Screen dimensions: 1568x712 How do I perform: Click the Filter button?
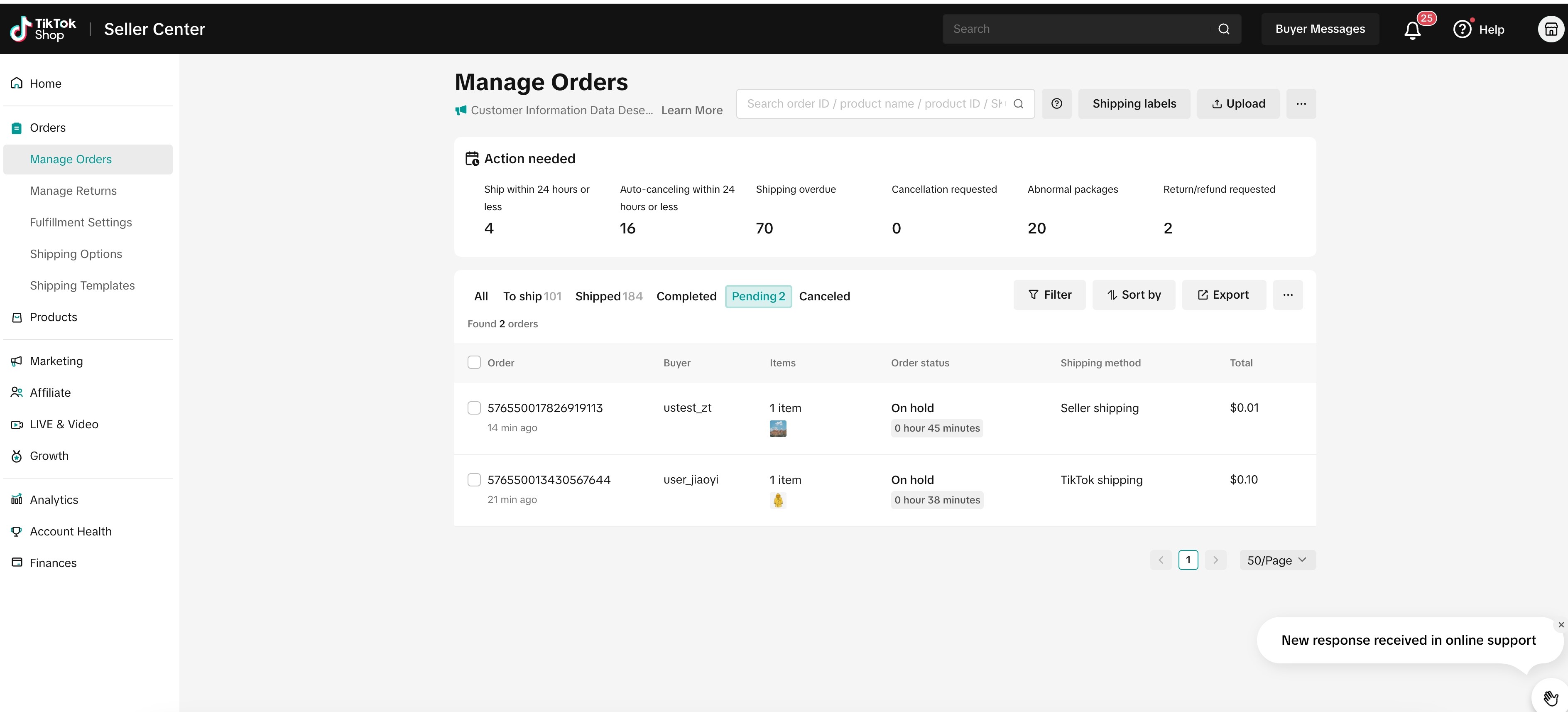tap(1049, 295)
